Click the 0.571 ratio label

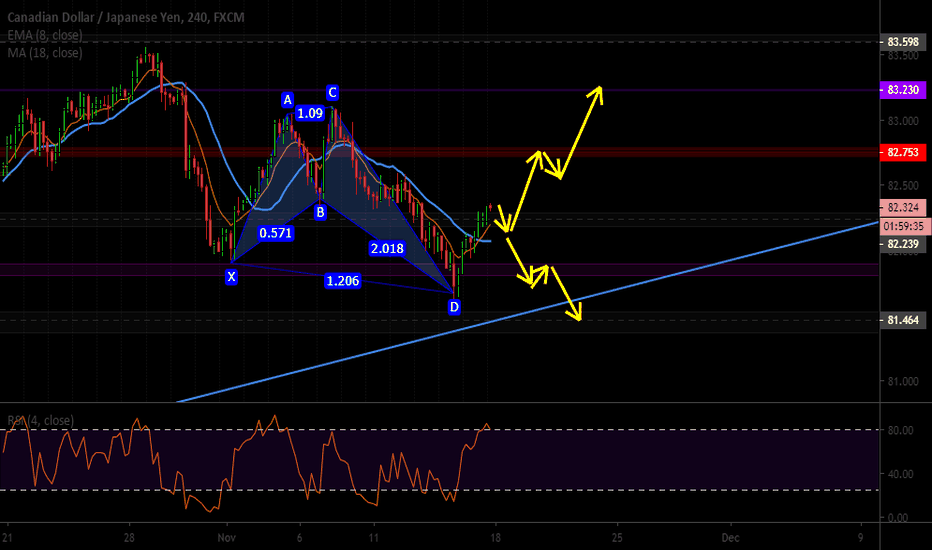[x=275, y=233]
